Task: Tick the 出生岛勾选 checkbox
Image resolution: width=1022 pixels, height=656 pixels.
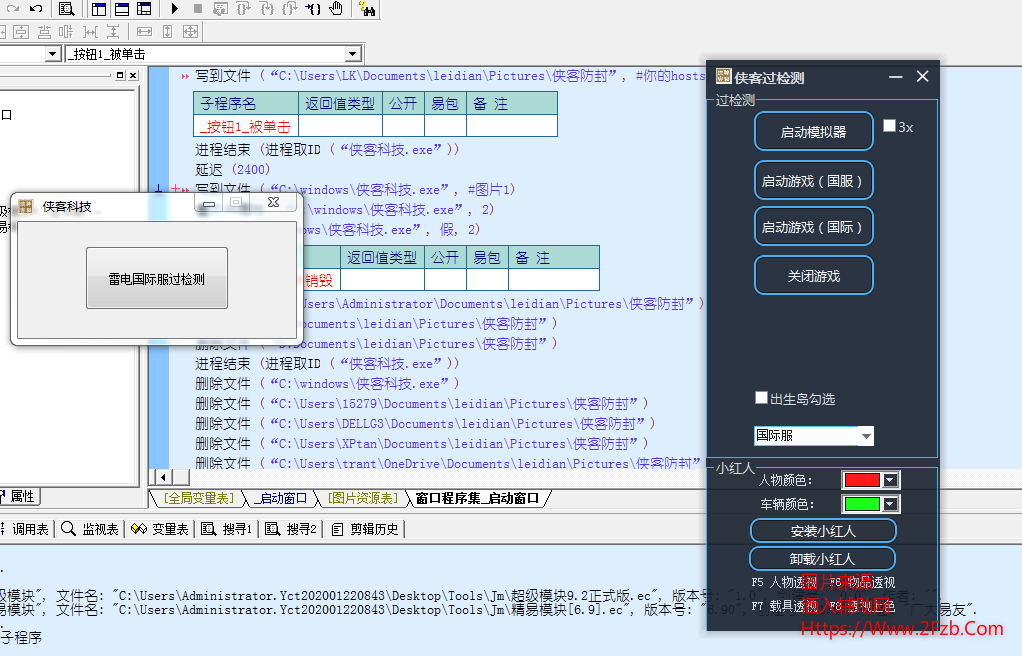Action: coord(761,398)
